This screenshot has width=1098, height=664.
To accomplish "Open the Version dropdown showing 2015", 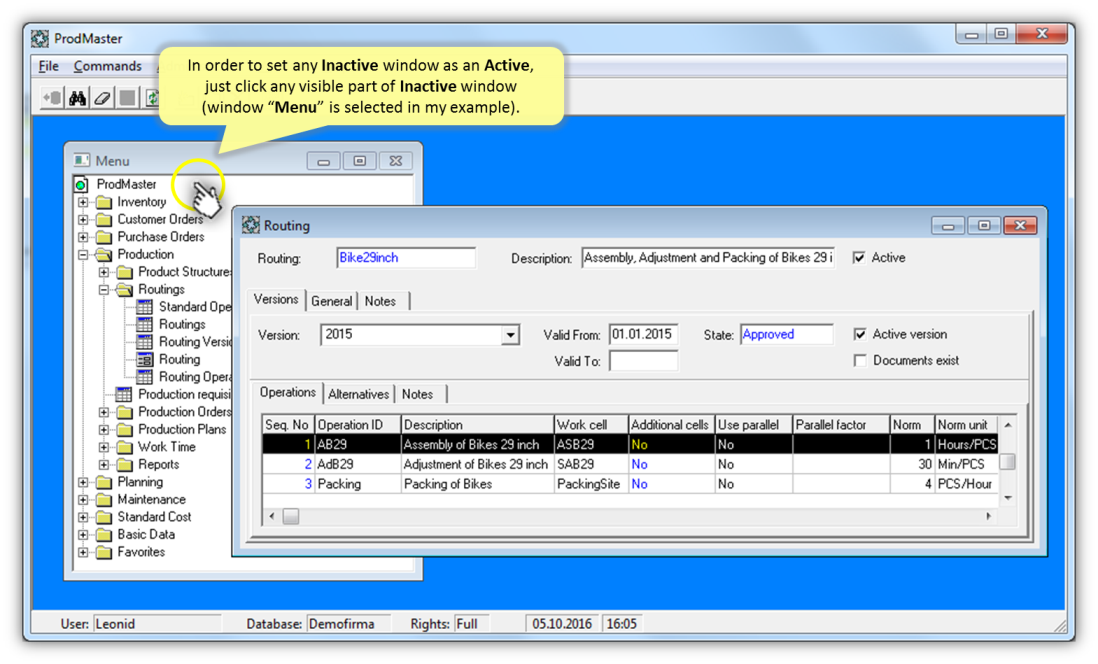I will coord(511,336).
